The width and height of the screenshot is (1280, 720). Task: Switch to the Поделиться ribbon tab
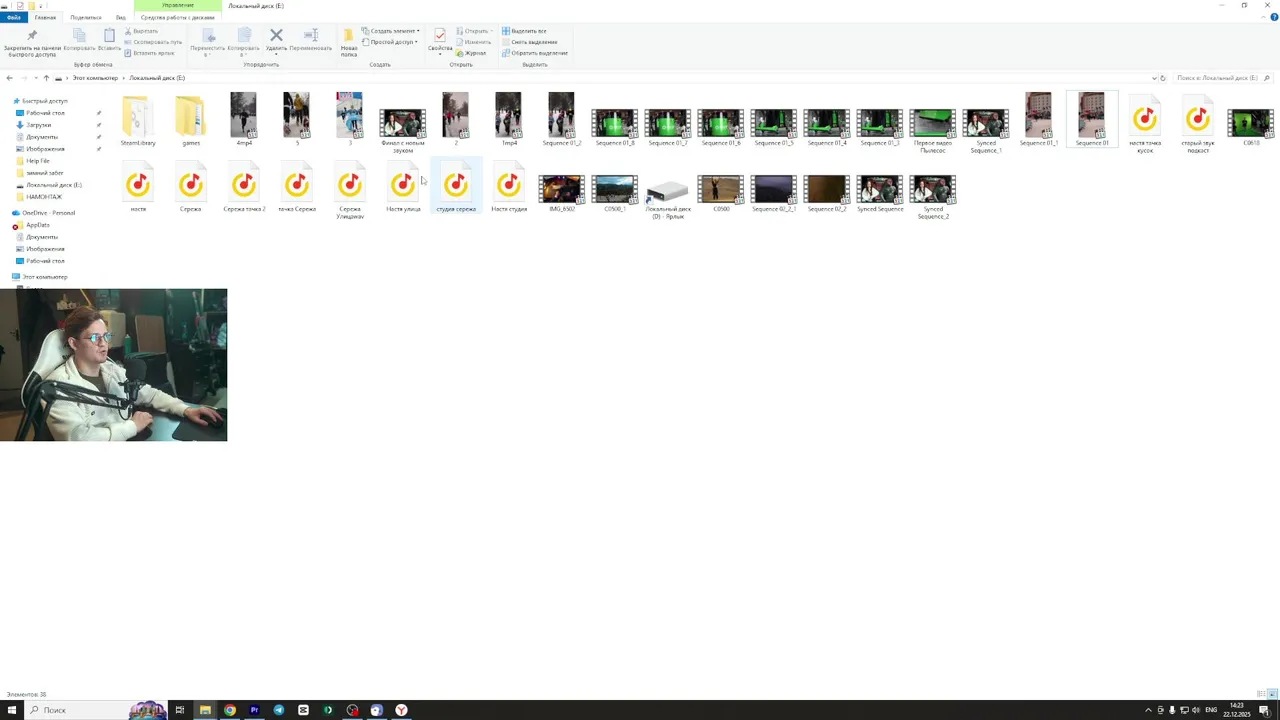point(86,17)
